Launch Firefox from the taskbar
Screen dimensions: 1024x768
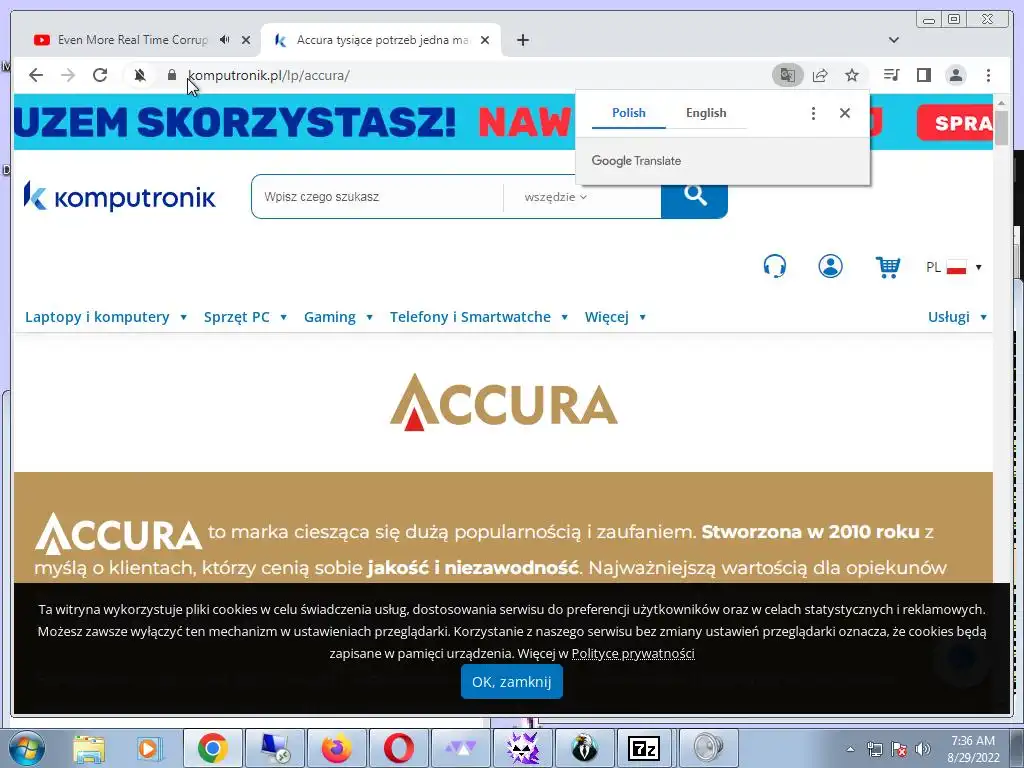pos(336,748)
